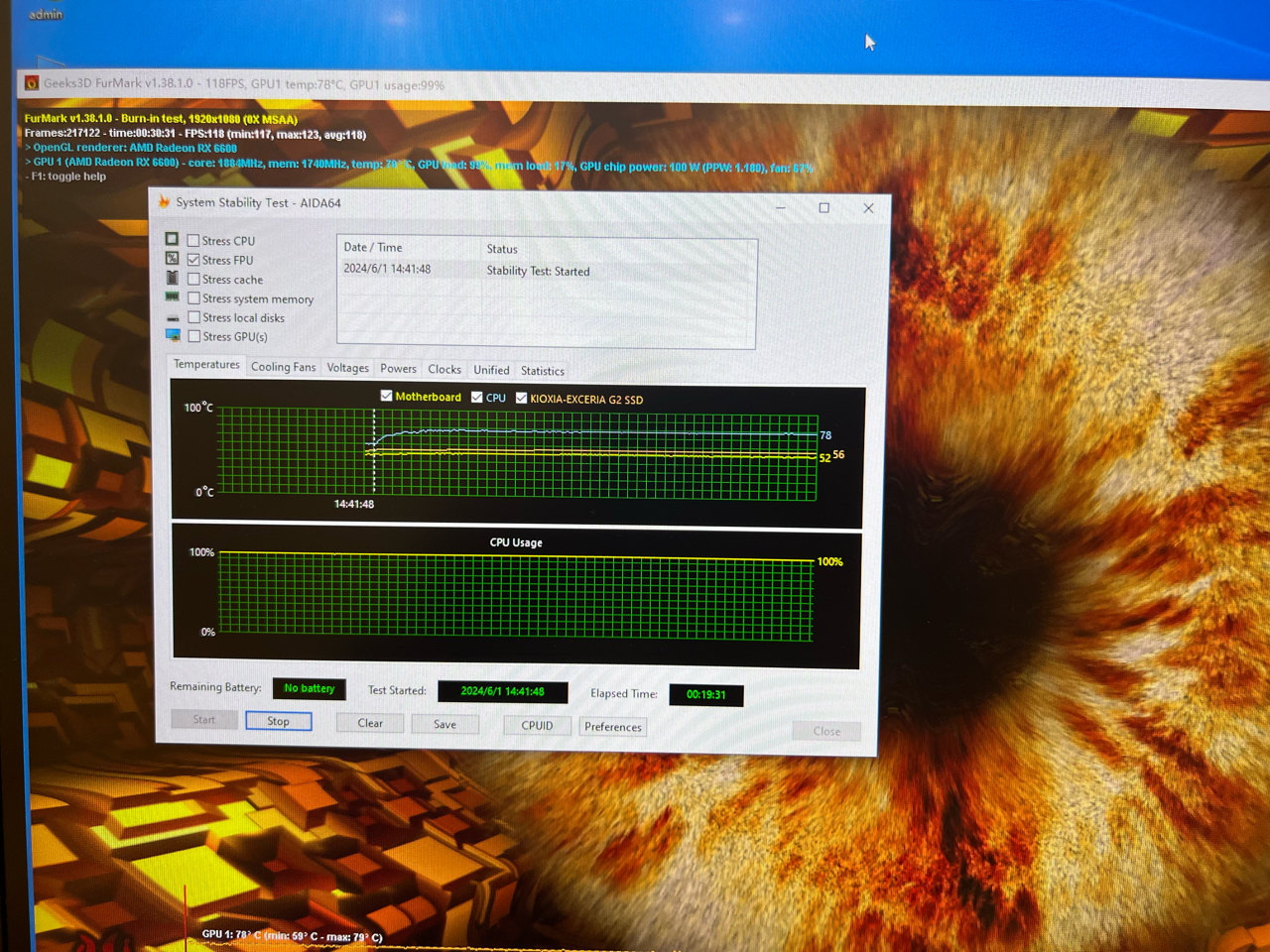Click the GPU monitor icon beside Stress GPU(s)
1270x952 pixels.
(x=174, y=335)
